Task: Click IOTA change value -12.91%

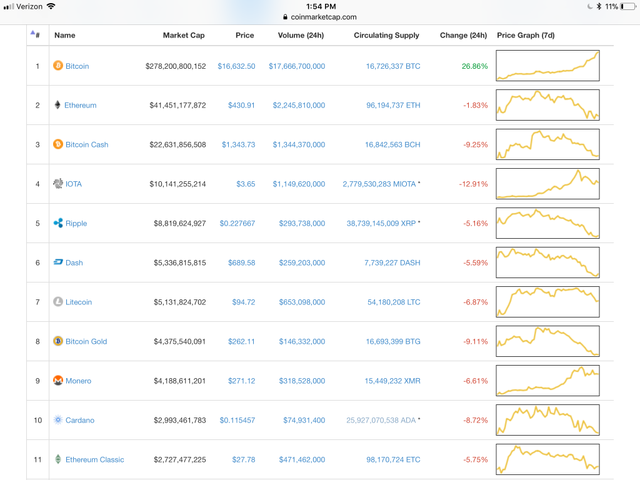Action: click(473, 184)
